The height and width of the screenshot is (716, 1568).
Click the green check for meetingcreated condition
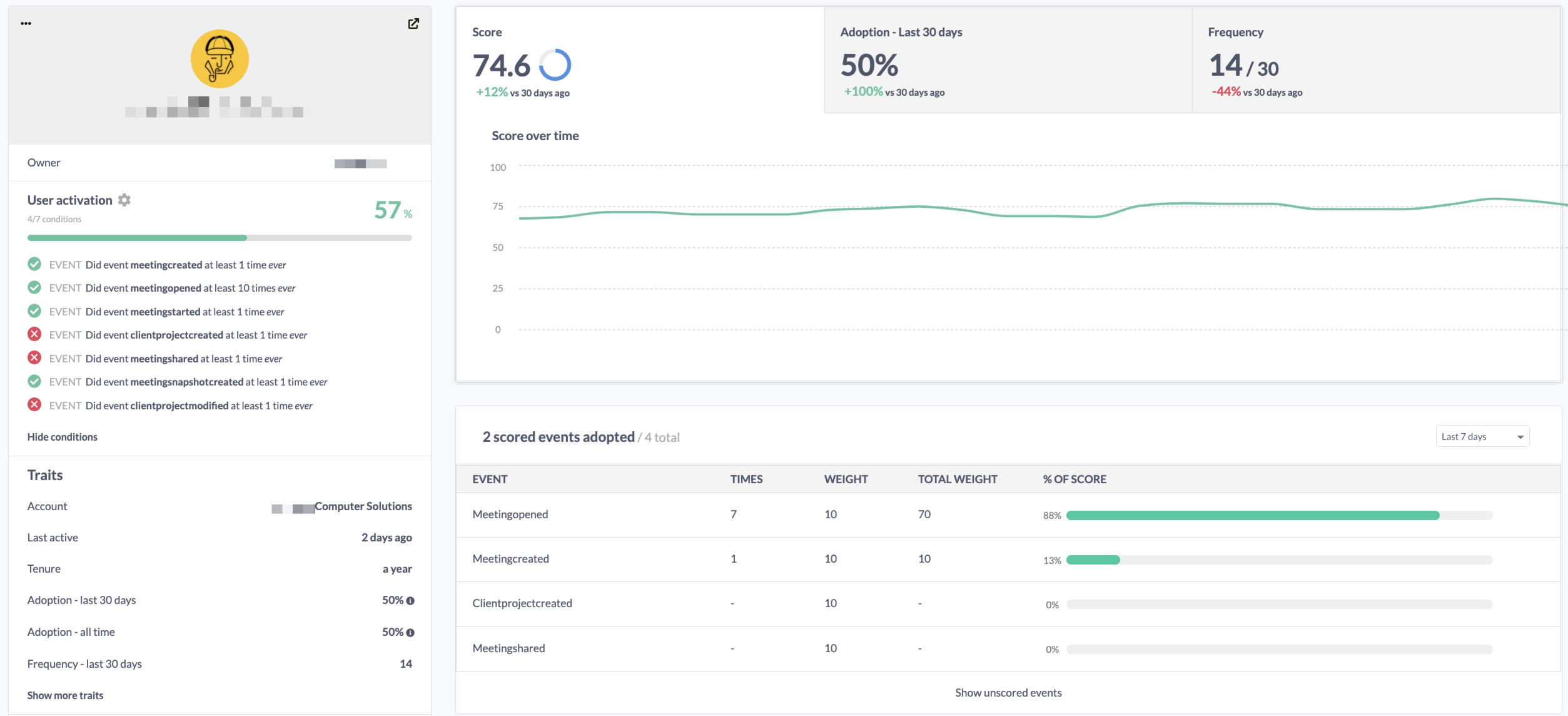point(34,264)
